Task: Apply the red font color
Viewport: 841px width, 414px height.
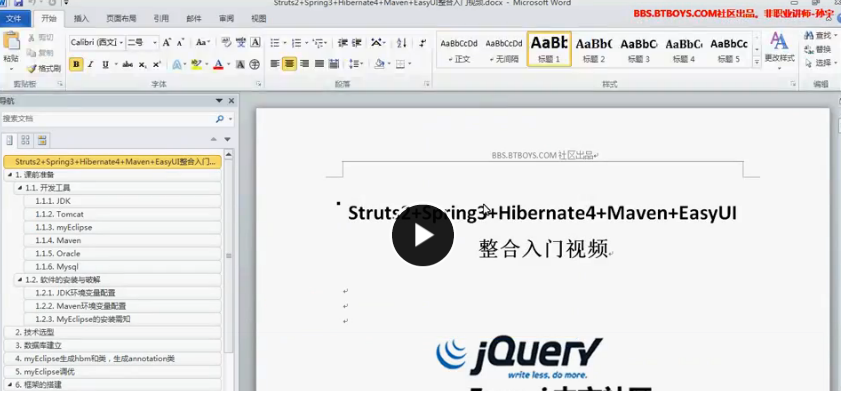Action: point(218,64)
